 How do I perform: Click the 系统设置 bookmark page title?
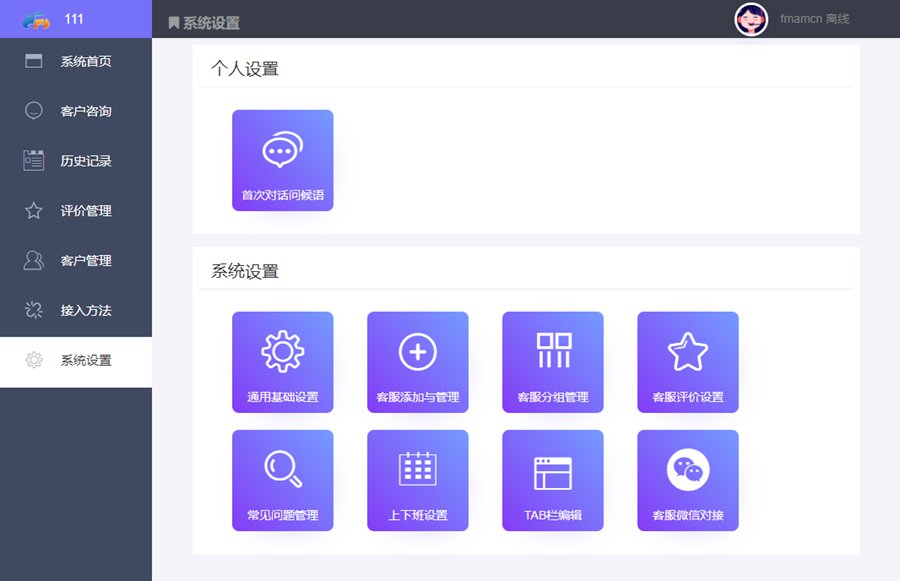click(205, 23)
